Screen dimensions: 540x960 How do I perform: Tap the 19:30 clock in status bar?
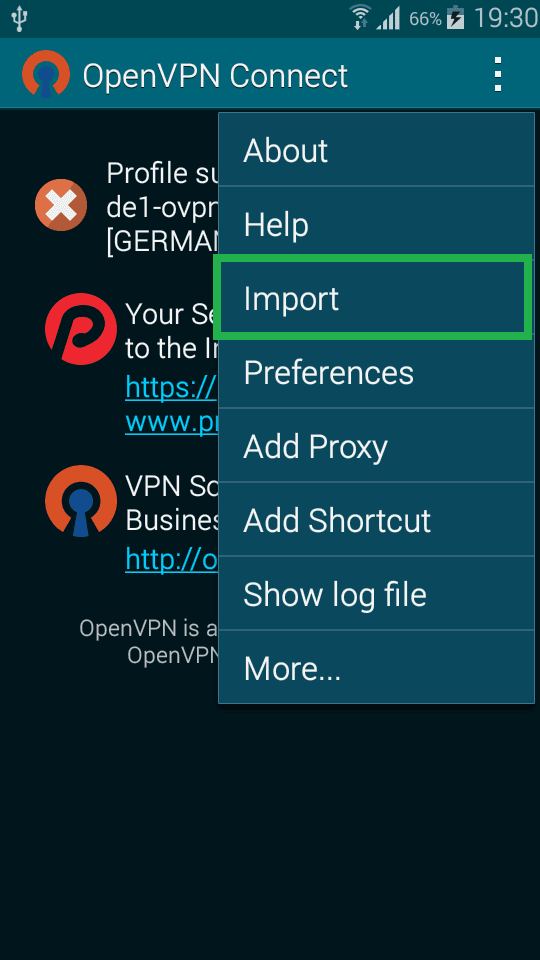coord(506,18)
